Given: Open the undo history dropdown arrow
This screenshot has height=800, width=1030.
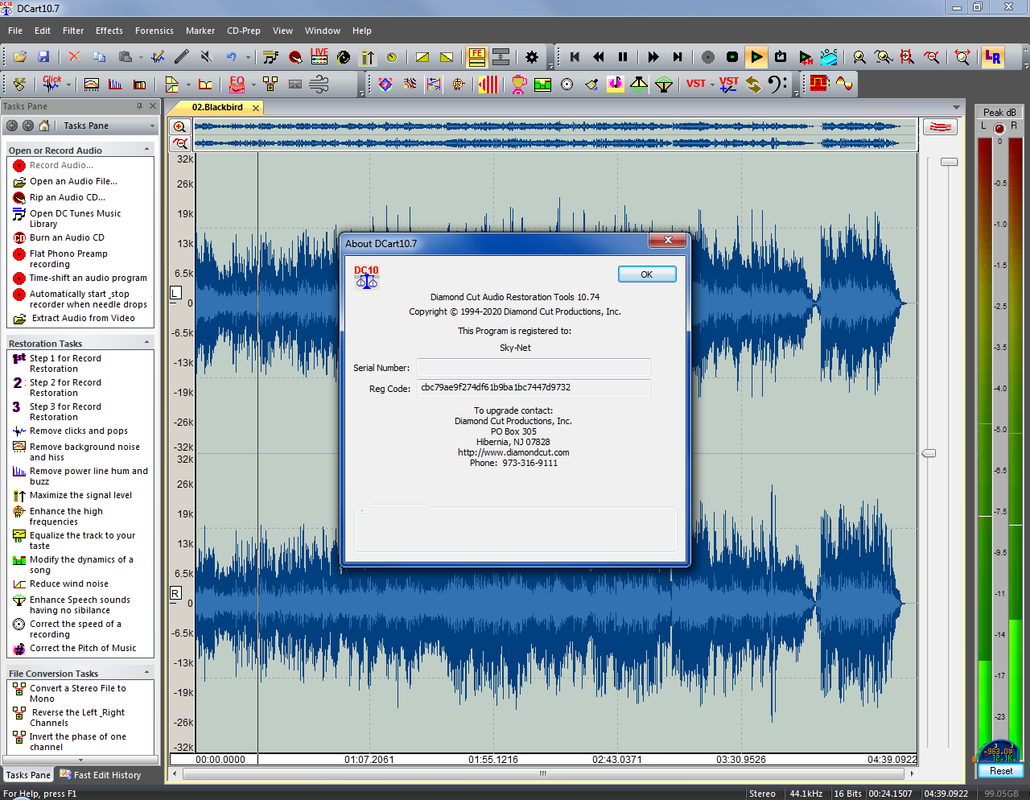Looking at the screenshot, I should [x=248, y=57].
